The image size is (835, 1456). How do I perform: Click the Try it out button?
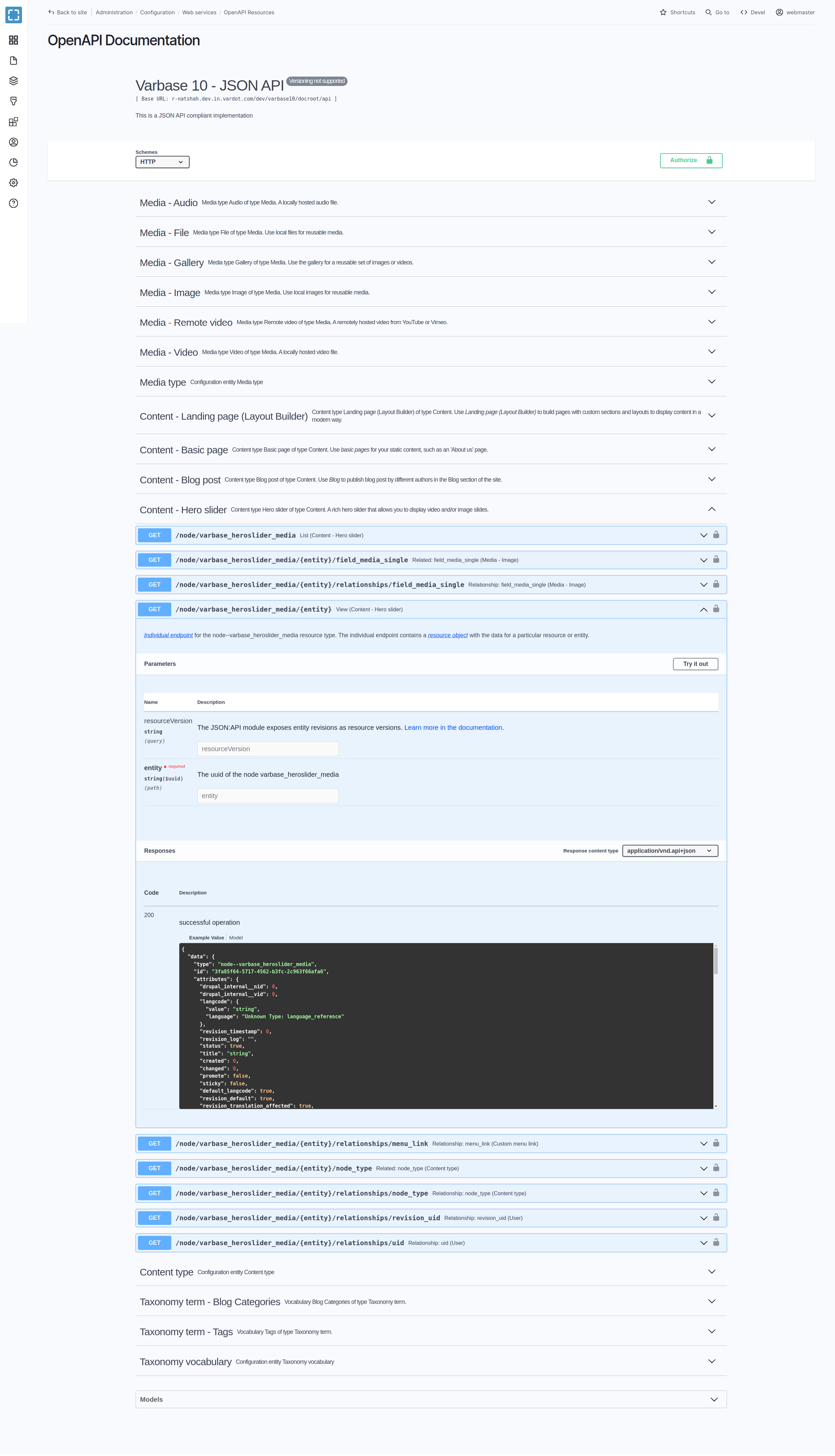point(695,663)
